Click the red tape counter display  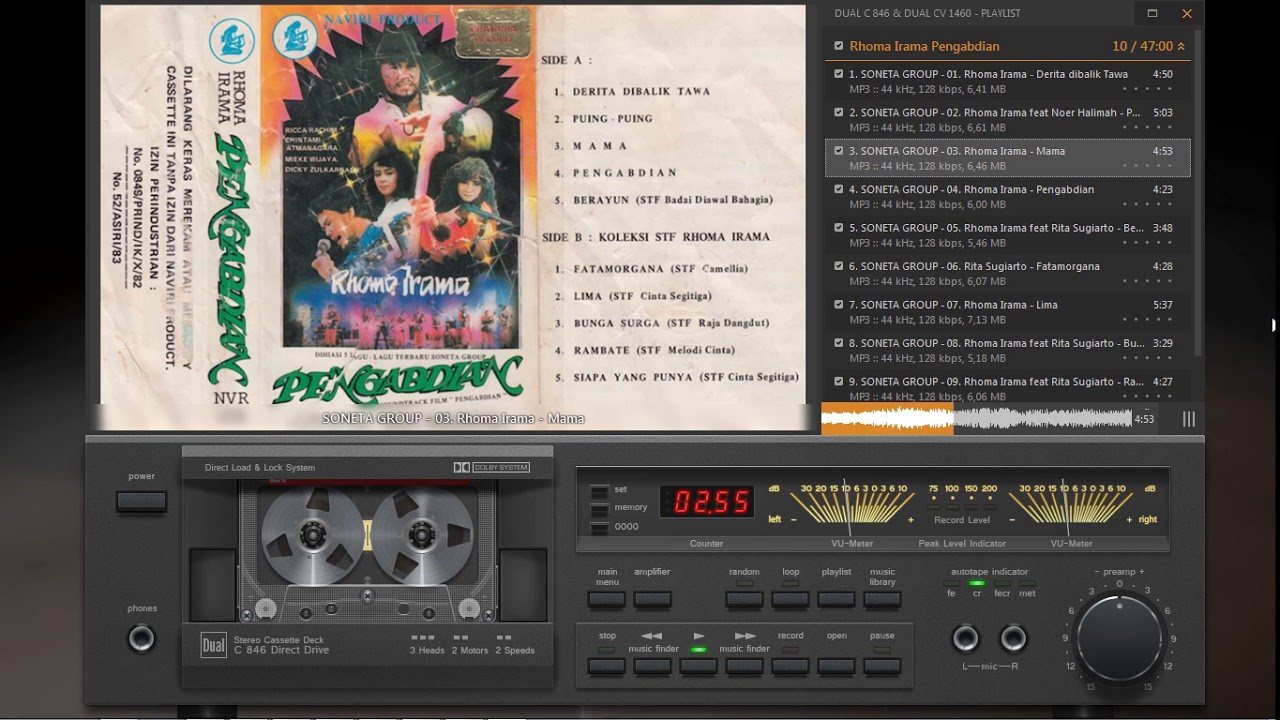pos(706,502)
